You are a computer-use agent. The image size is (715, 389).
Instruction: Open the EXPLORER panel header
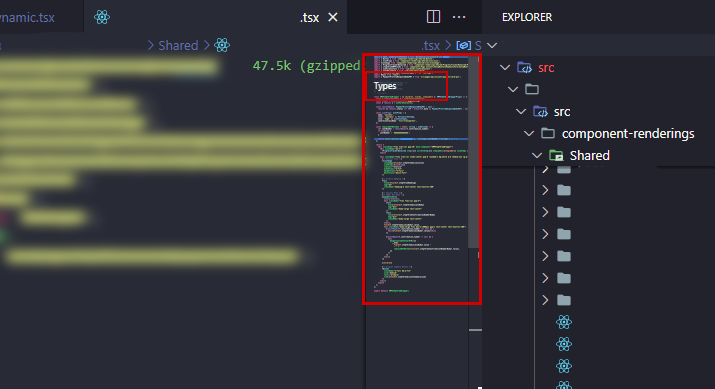[x=527, y=17]
